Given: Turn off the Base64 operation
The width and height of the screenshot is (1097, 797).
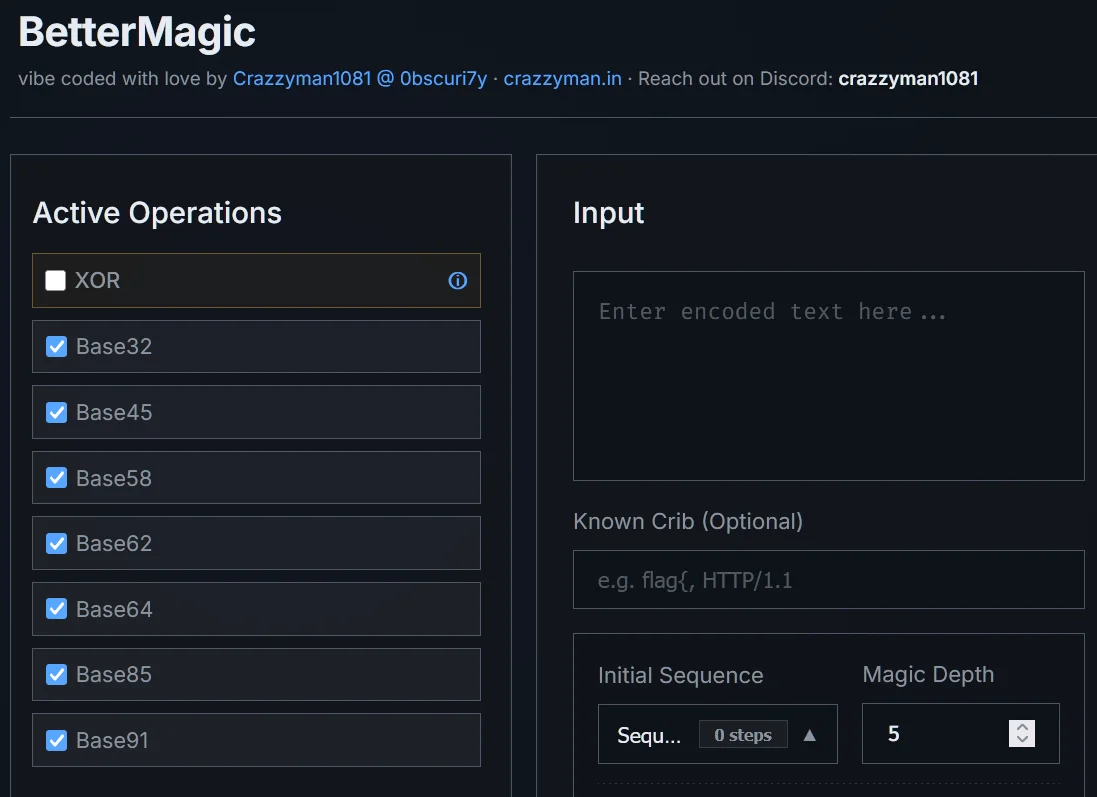Looking at the screenshot, I should [x=57, y=609].
